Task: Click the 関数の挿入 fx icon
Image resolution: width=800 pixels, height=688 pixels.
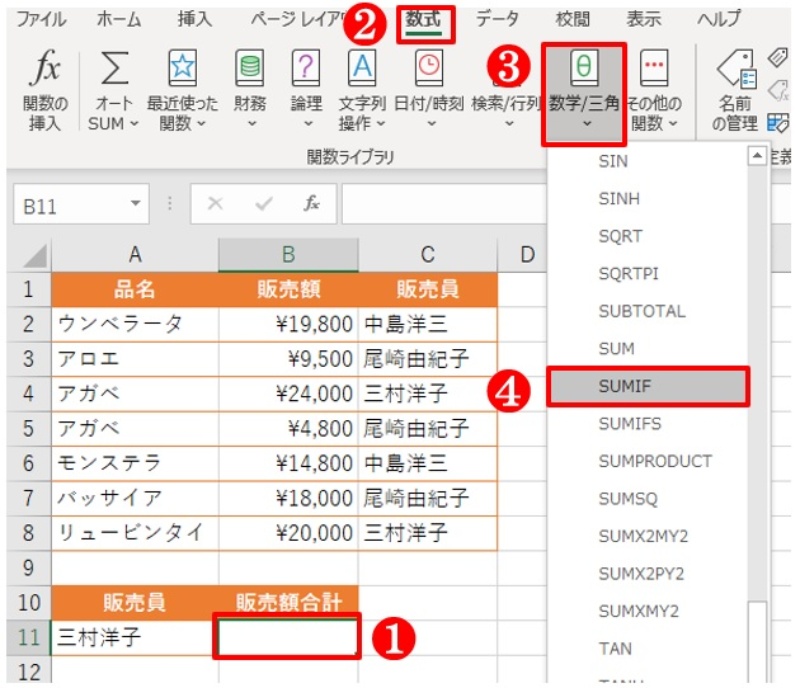Action: tap(46, 72)
